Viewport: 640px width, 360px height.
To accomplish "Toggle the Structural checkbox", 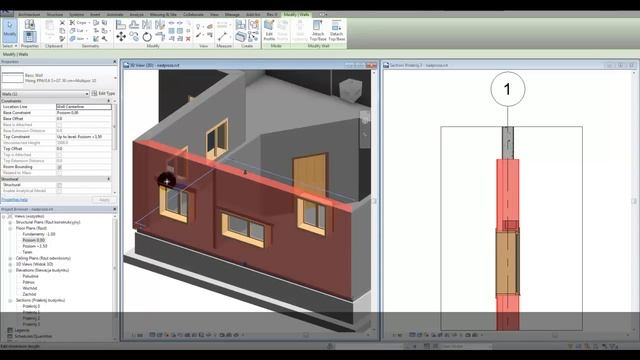I will [x=60, y=185].
